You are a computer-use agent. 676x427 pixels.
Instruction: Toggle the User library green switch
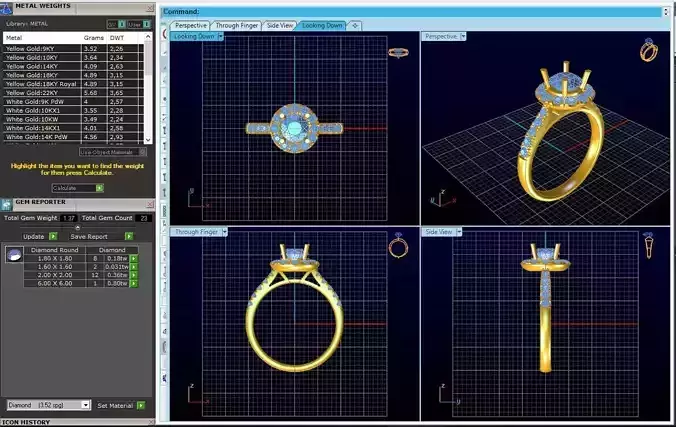pos(146,25)
